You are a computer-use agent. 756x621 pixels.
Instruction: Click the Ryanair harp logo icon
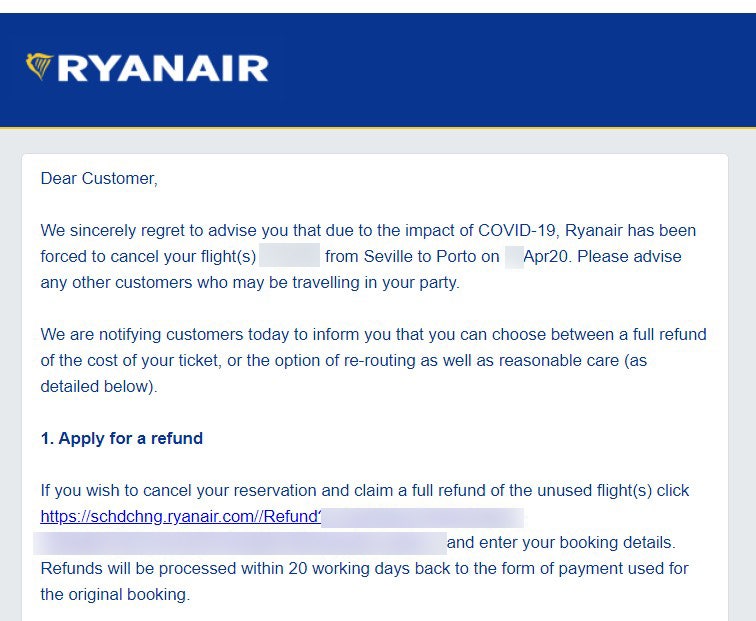click(39, 67)
